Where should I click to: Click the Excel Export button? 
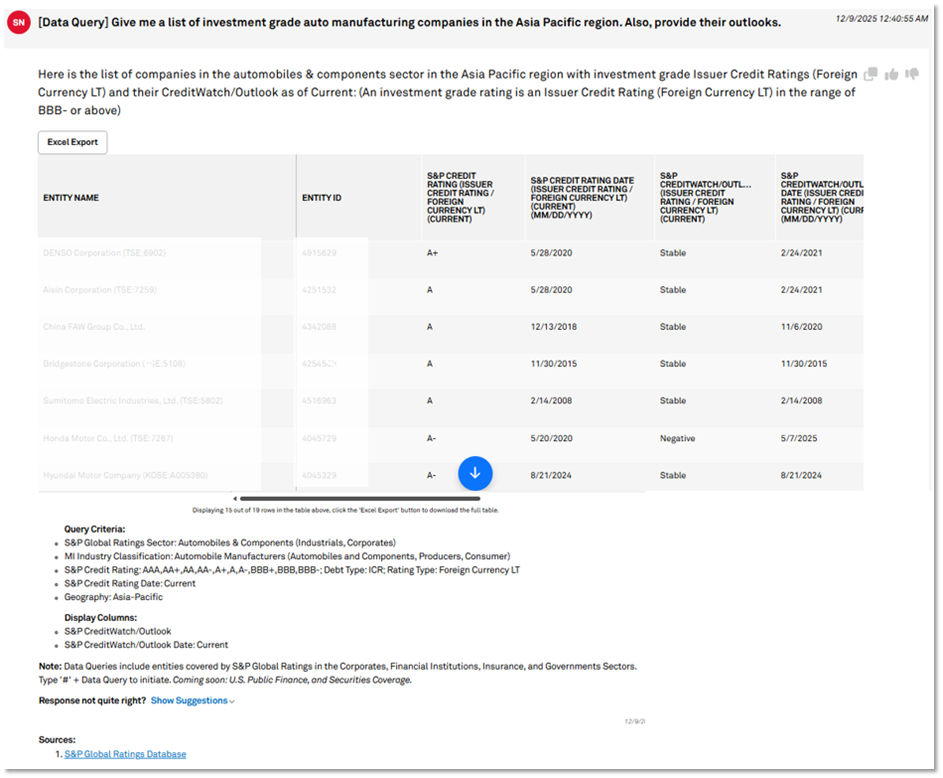point(71,142)
